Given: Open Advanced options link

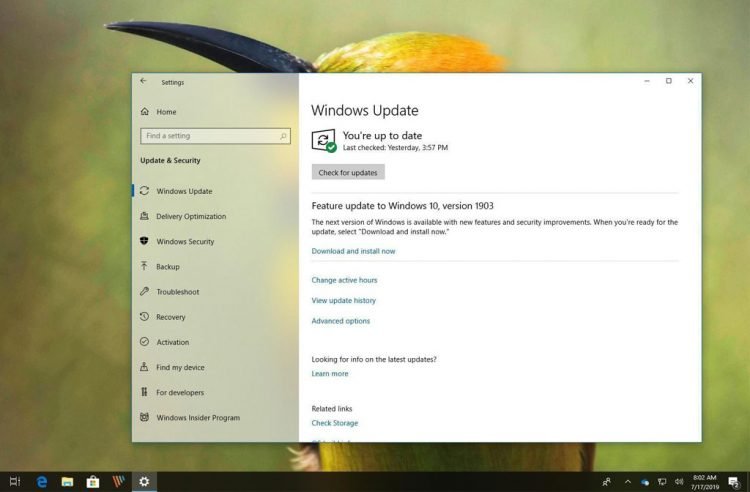Looking at the screenshot, I should coord(340,321).
